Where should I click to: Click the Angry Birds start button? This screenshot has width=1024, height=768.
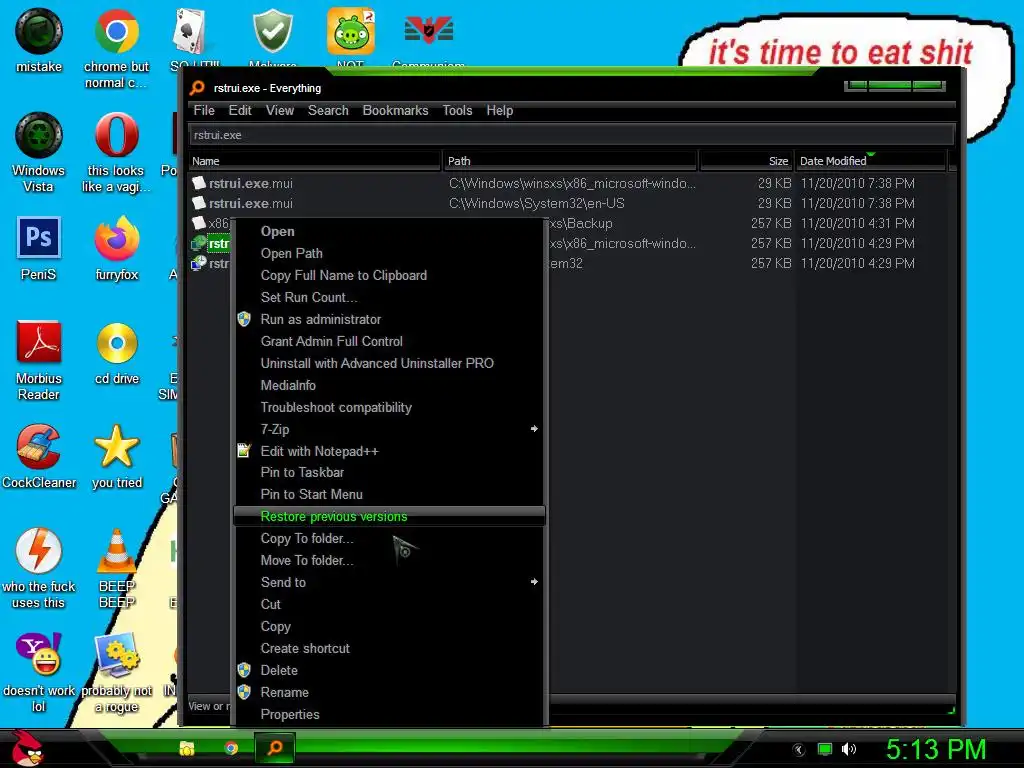pyautogui.click(x=26, y=748)
